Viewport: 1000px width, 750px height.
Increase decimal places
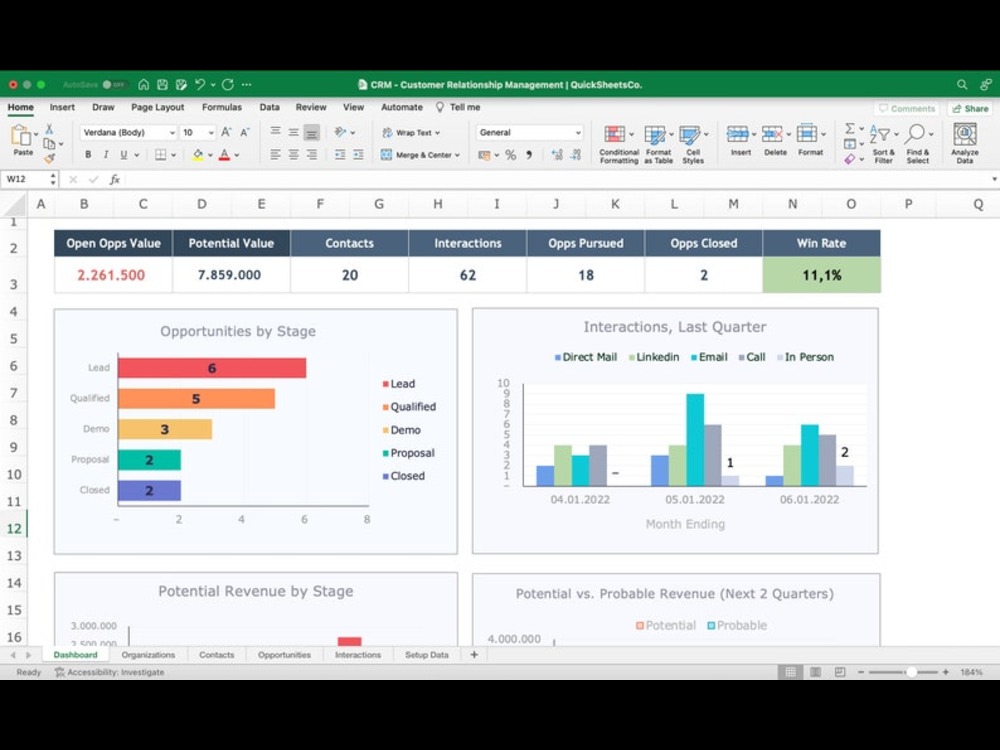pyautogui.click(x=557, y=155)
